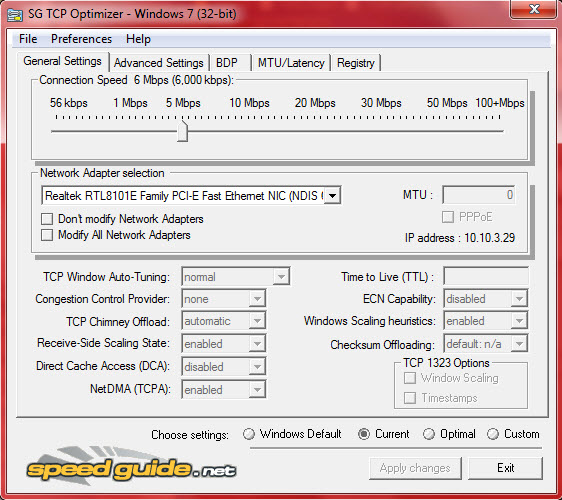
Task: Open TCP Window Auto-Tuning dropdown
Action: pyautogui.click(x=281, y=277)
